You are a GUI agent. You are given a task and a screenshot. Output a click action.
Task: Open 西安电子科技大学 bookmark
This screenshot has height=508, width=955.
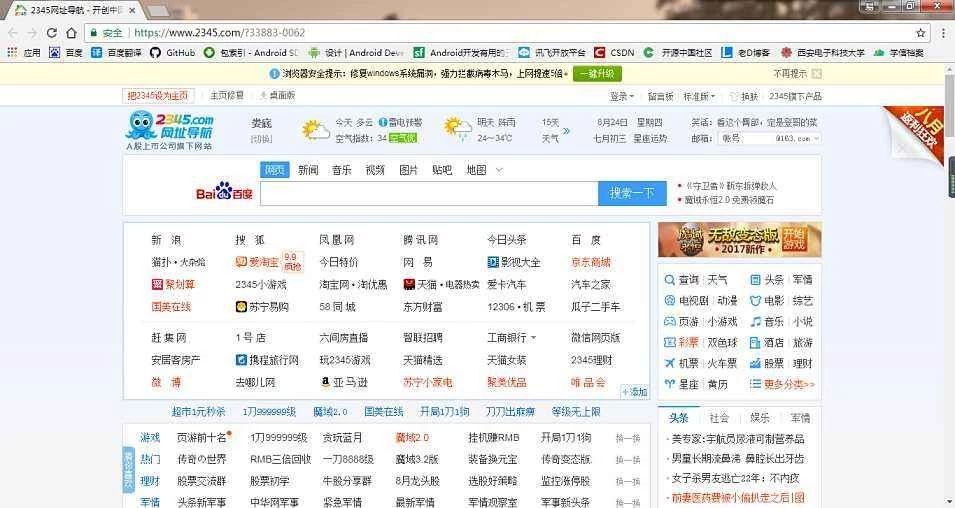click(x=823, y=53)
